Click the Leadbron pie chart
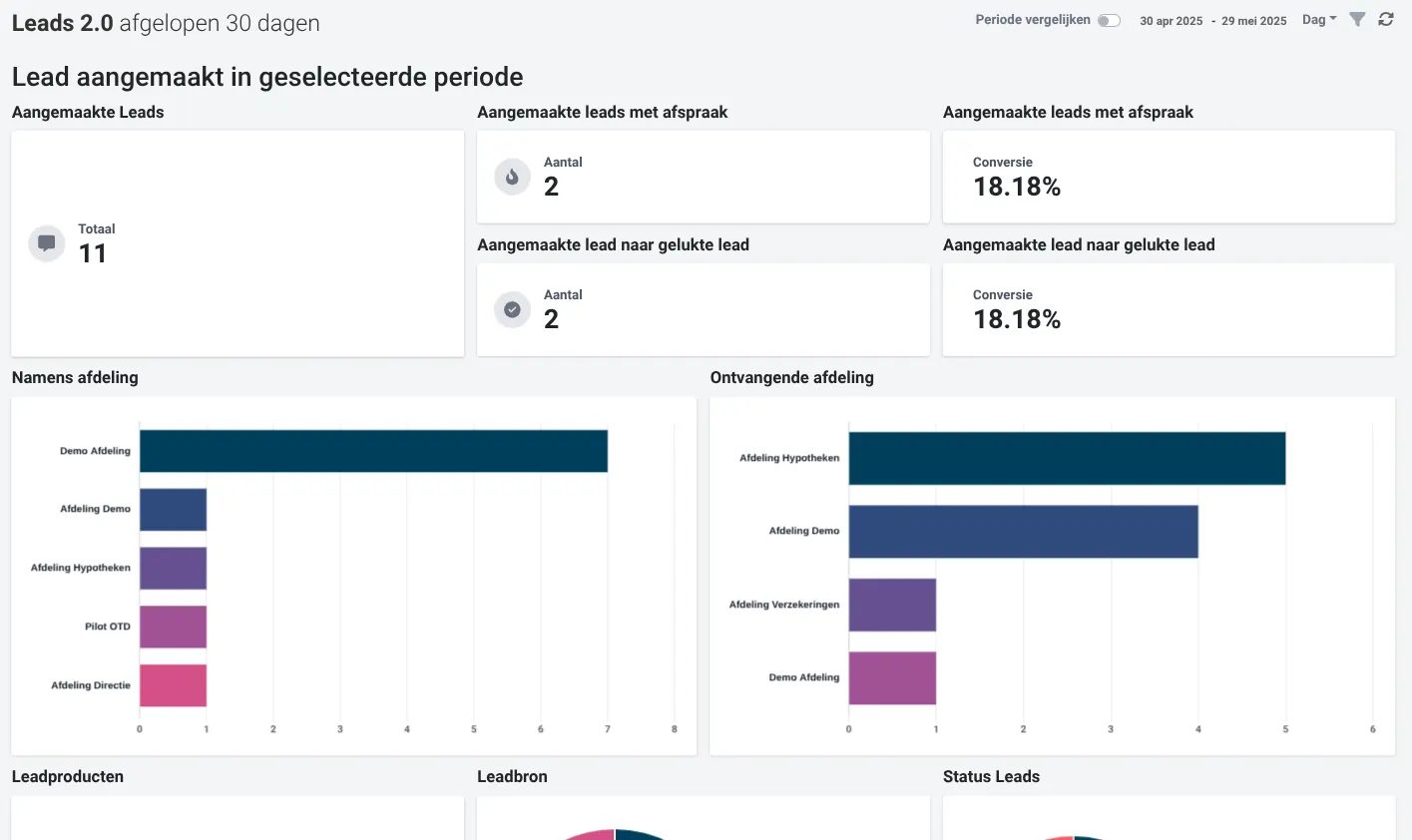Screen dimensions: 1412x840 [x=615, y=834]
